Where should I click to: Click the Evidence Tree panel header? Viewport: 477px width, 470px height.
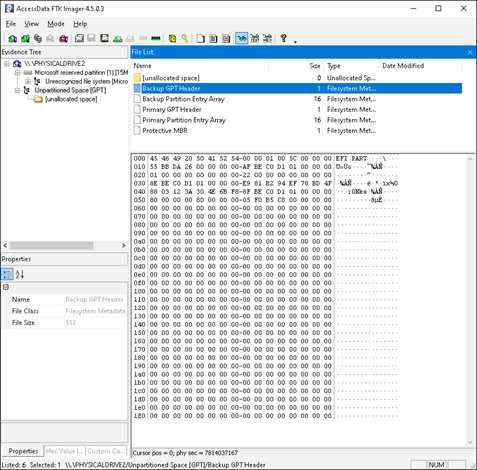coord(64,52)
